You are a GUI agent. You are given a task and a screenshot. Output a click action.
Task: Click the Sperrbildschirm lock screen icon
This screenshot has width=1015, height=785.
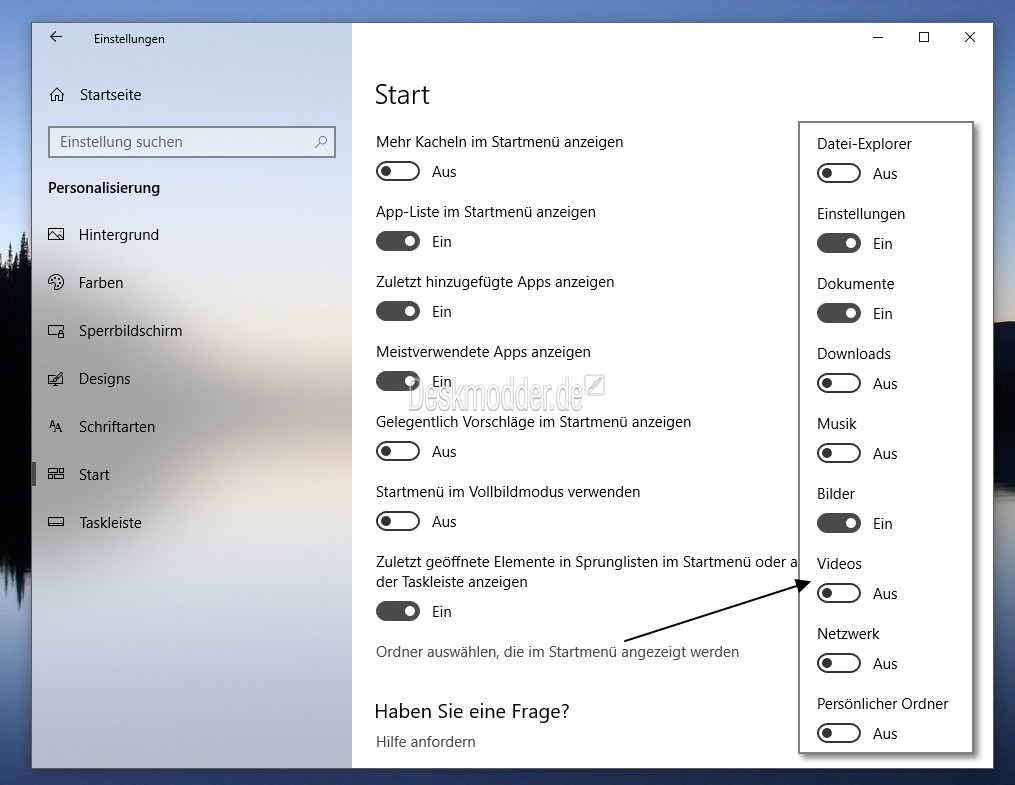point(56,331)
